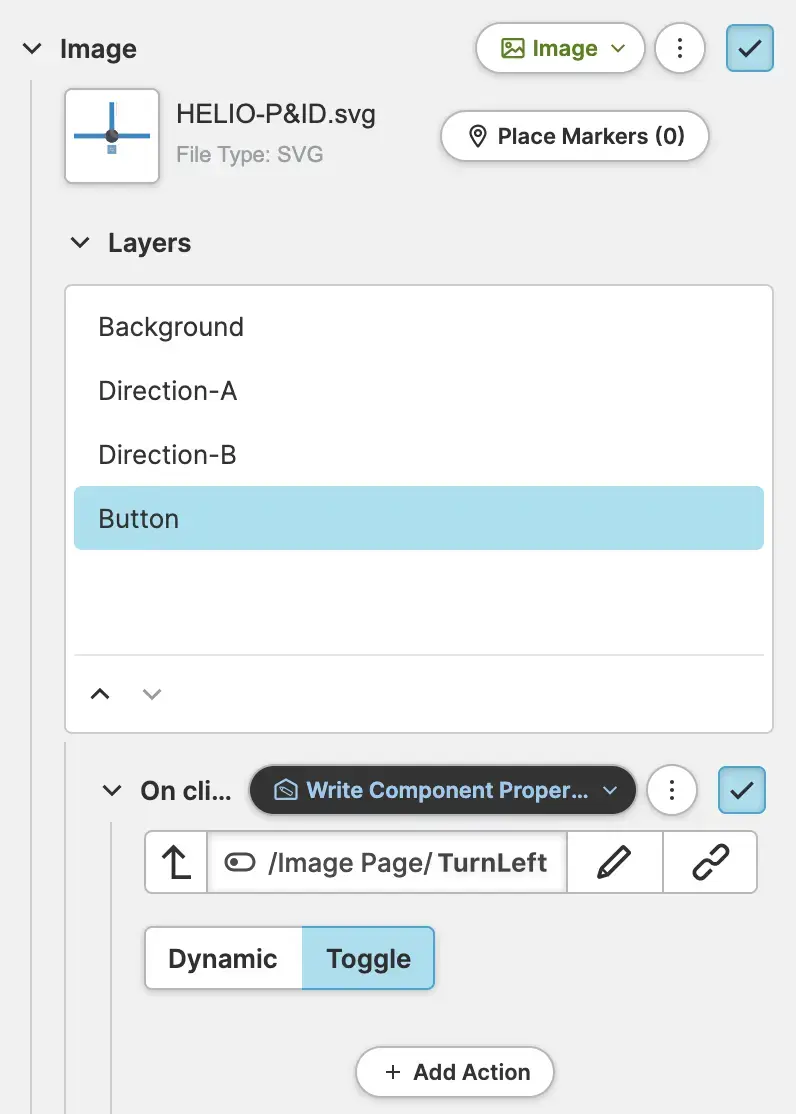Open On click three-dot options menu
This screenshot has width=796, height=1114.
coord(672,791)
